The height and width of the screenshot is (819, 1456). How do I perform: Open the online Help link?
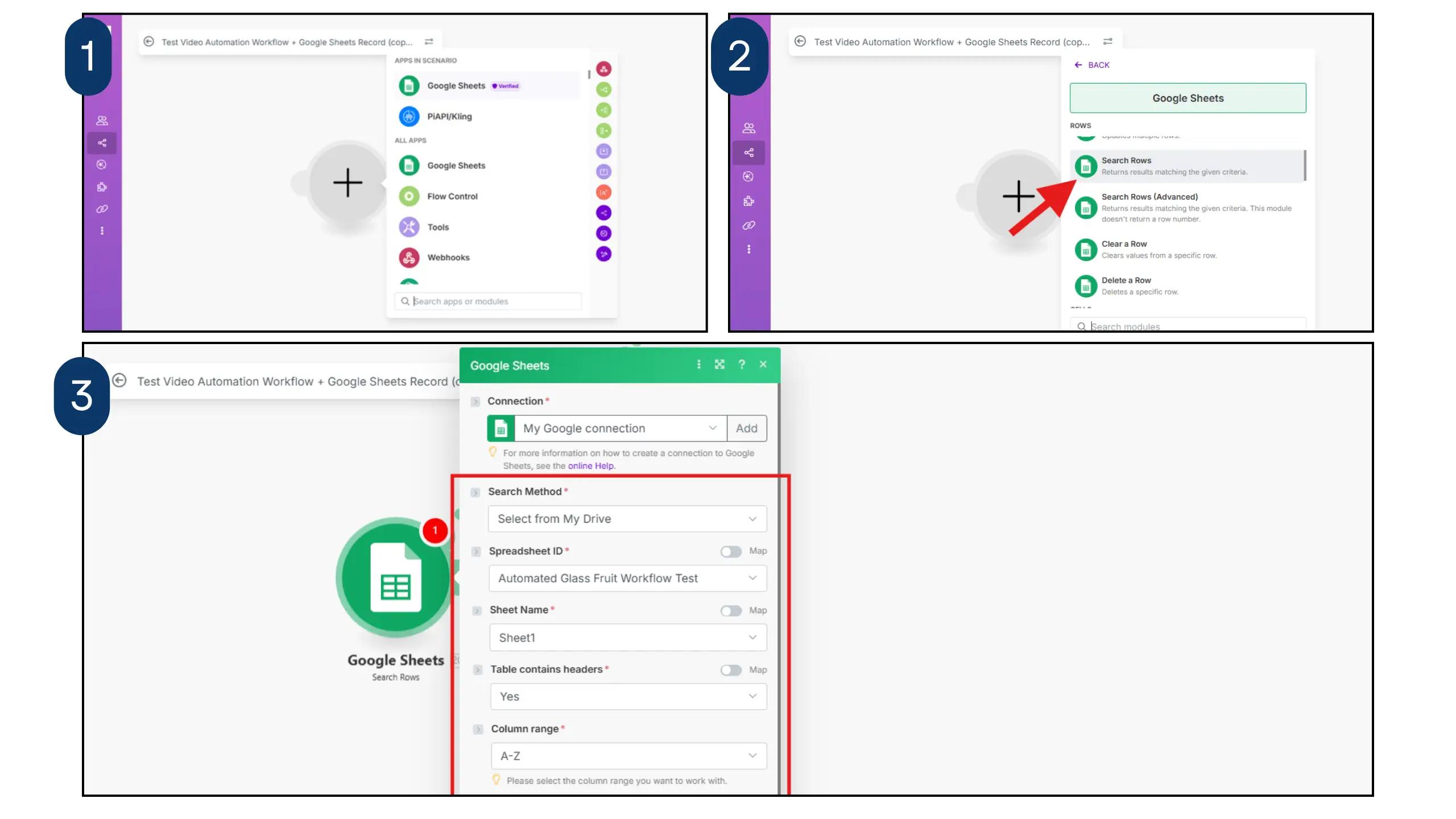coord(591,466)
